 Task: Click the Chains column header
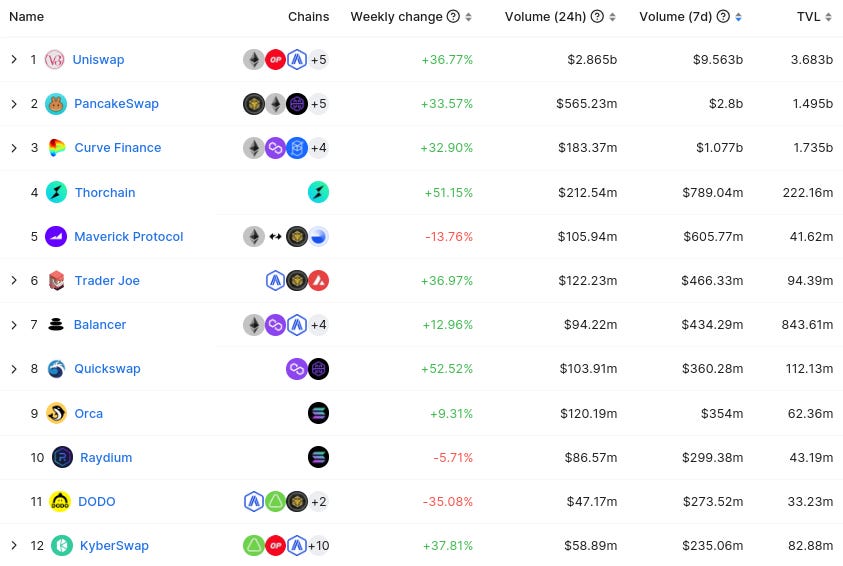click(x=308, y=17)
